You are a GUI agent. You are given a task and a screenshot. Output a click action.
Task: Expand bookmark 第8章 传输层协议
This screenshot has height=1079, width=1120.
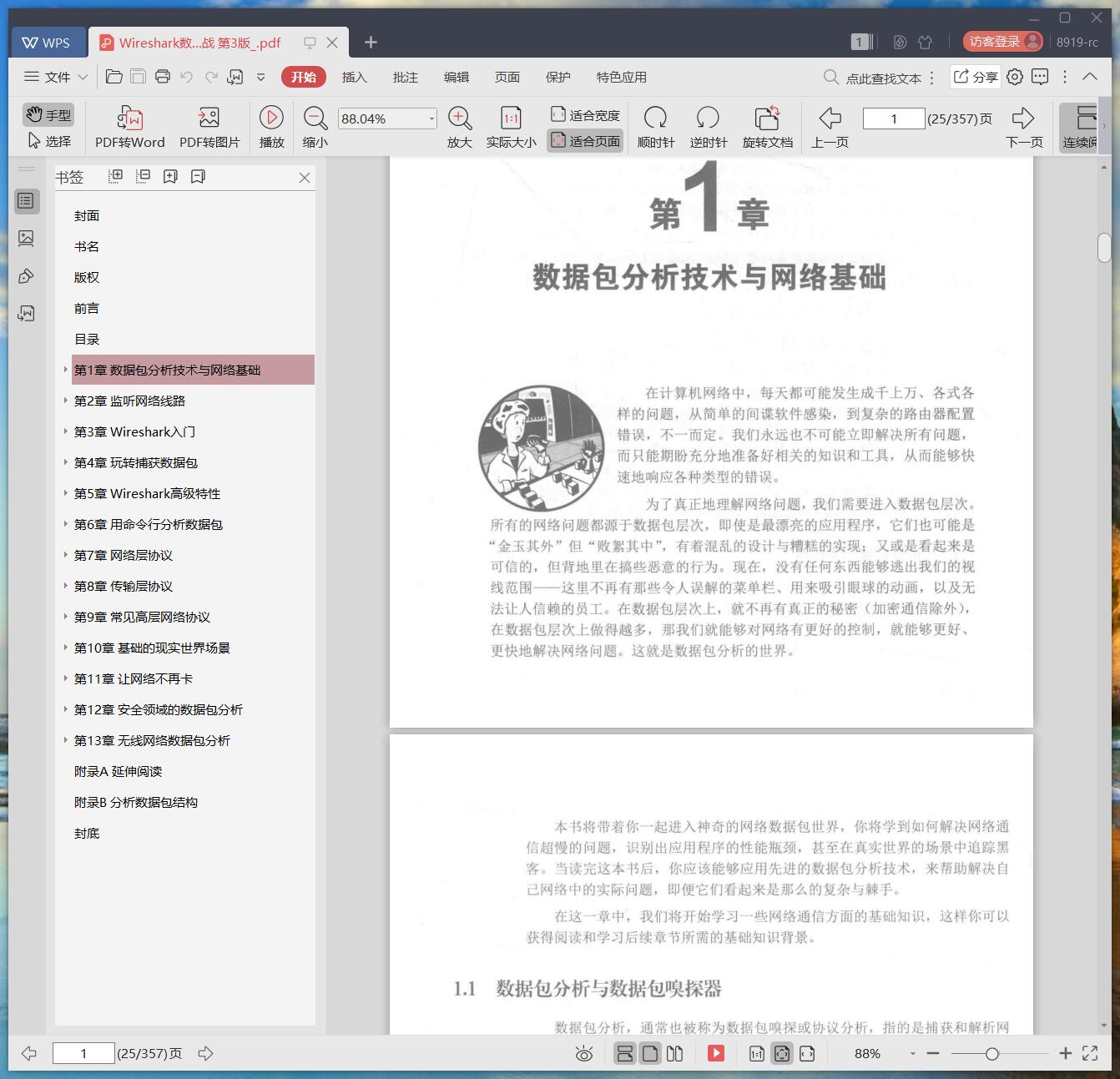(66, 586)
